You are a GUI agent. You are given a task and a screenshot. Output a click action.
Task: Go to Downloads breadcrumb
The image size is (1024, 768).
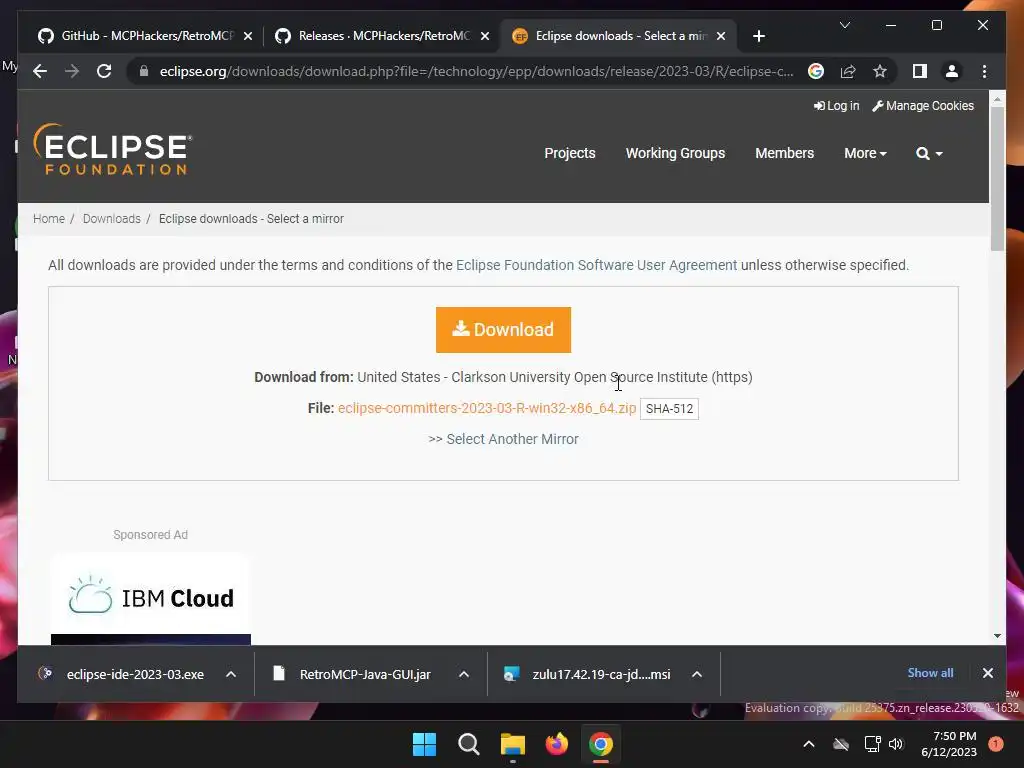(x=112, y=219)
